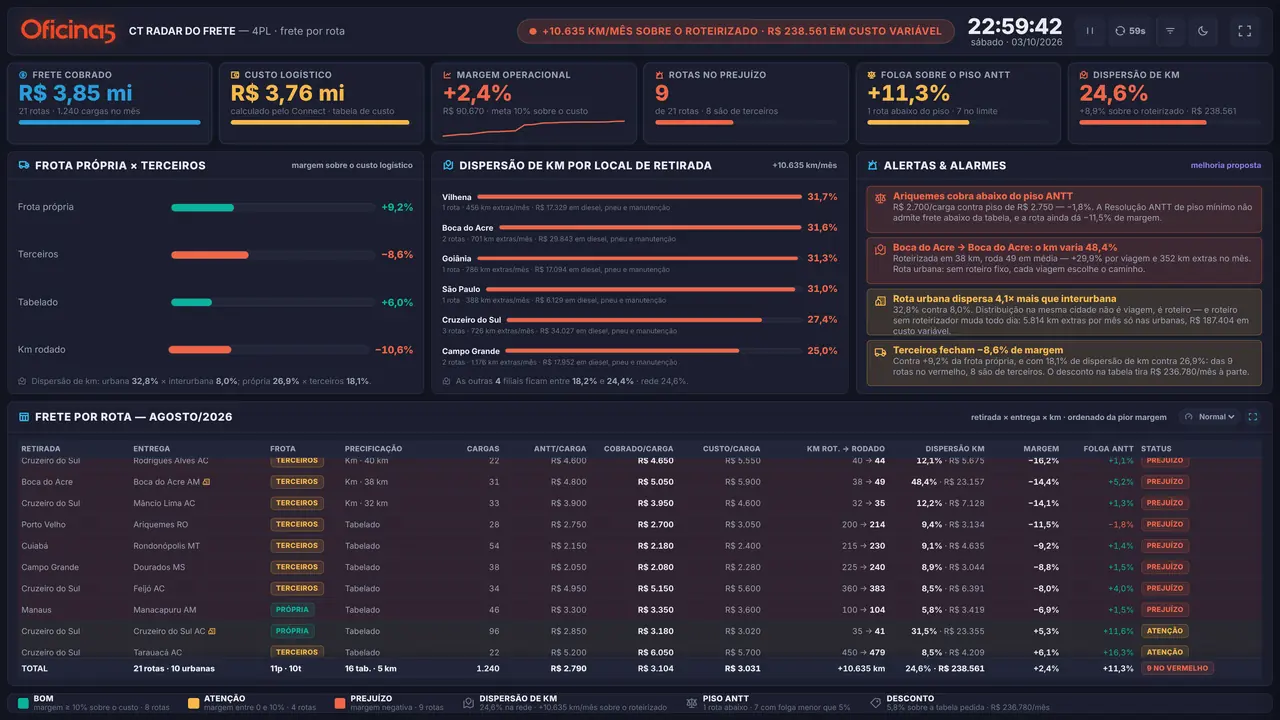Image resolution: width=1280 pixels, height=720 pixels.
Task: Click the Piso ANTT legend icon in footer
Action: (692, 703)
